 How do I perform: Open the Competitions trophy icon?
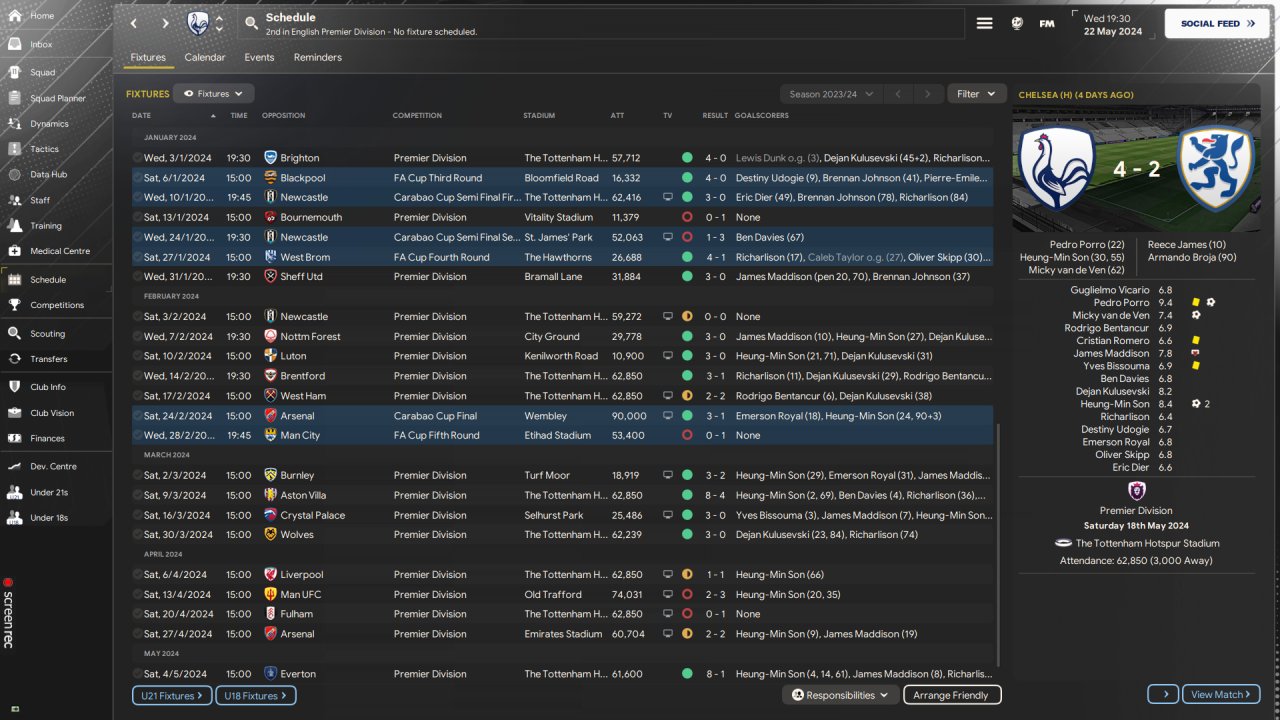pos(14,305)
